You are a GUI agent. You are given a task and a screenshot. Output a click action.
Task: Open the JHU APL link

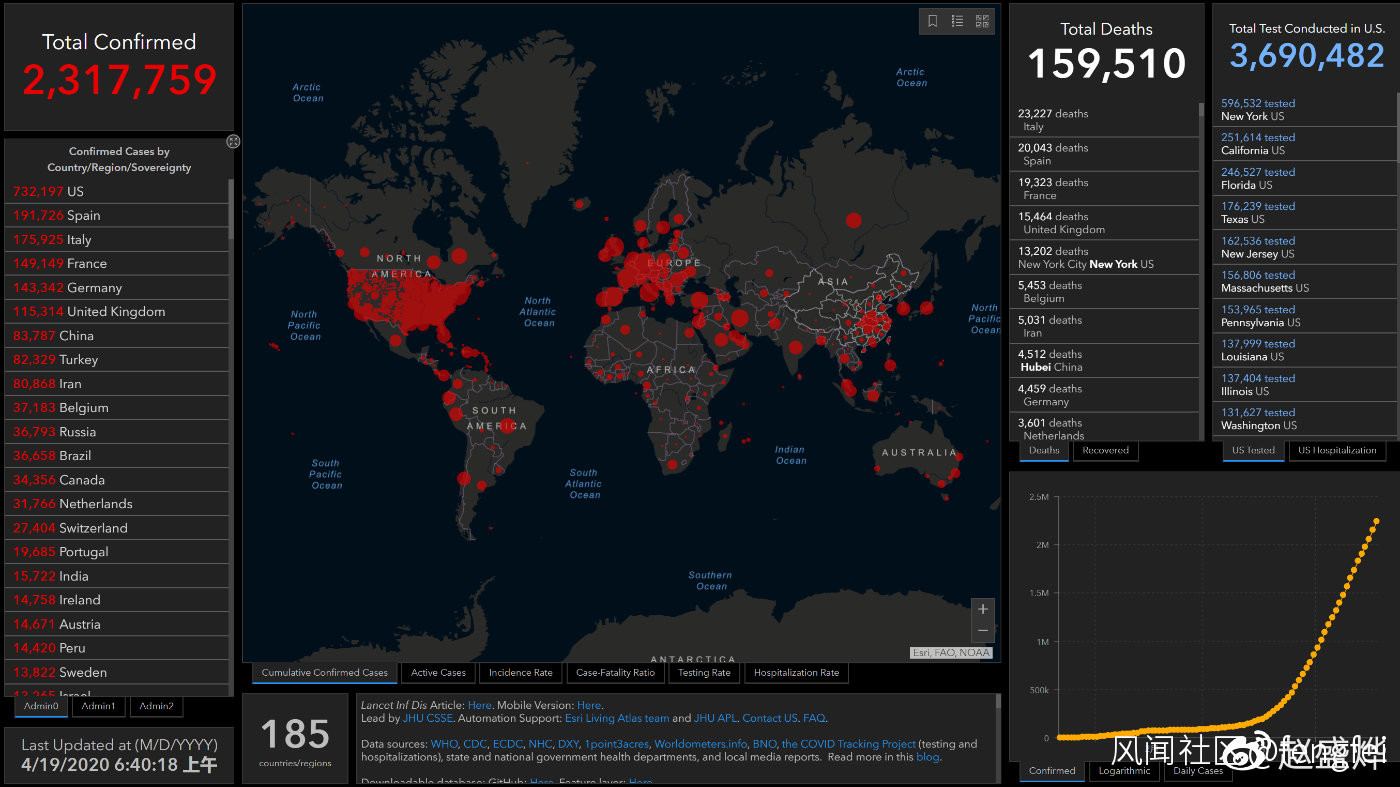click(x=715, y=718)
